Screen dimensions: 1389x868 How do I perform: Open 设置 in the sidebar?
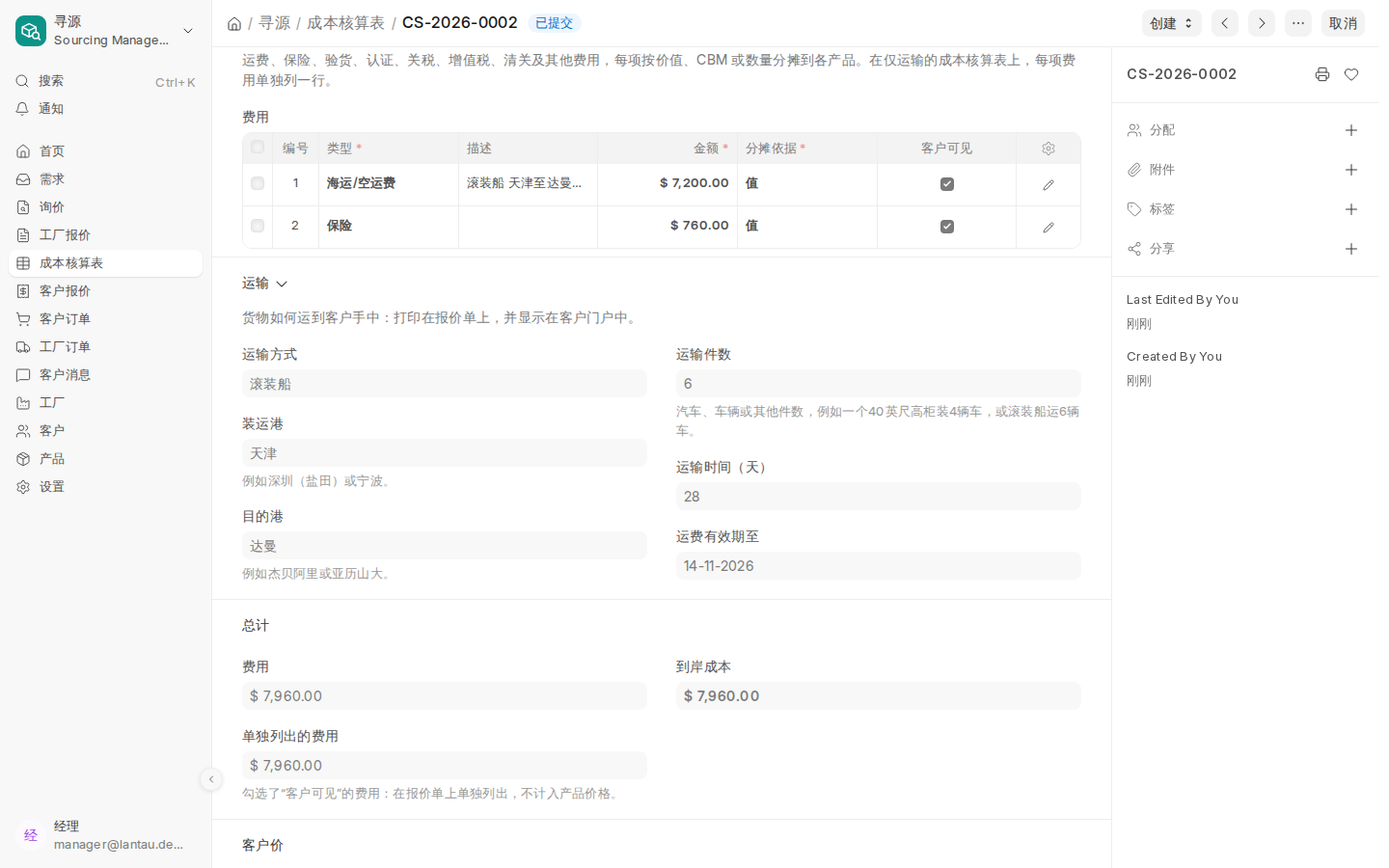coord(105,487)
